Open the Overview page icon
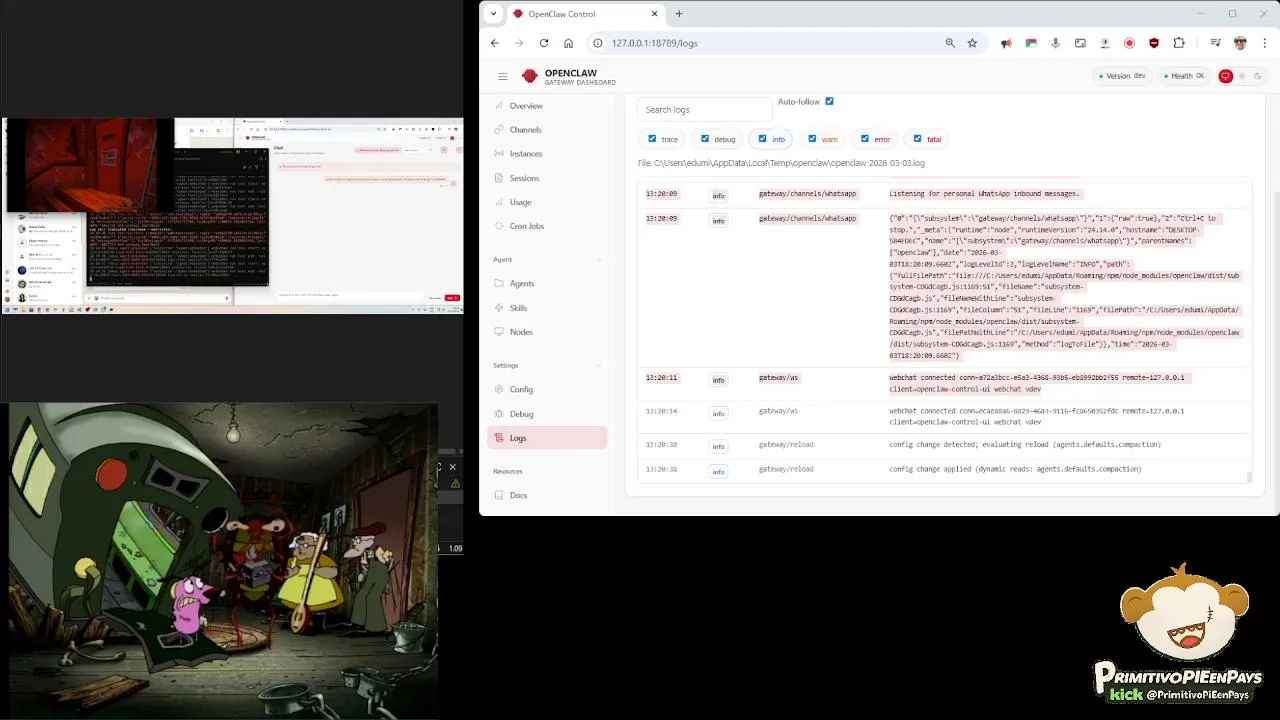The height and width of the screenshot is (720, 1280). click(x=500, y=106)
